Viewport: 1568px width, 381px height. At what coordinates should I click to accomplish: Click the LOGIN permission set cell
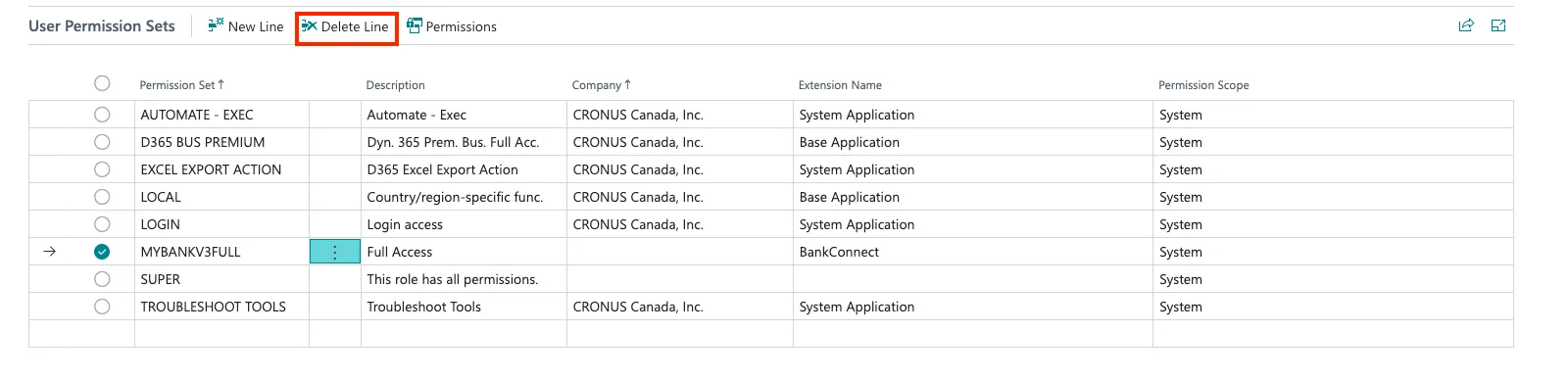(222, 224)
